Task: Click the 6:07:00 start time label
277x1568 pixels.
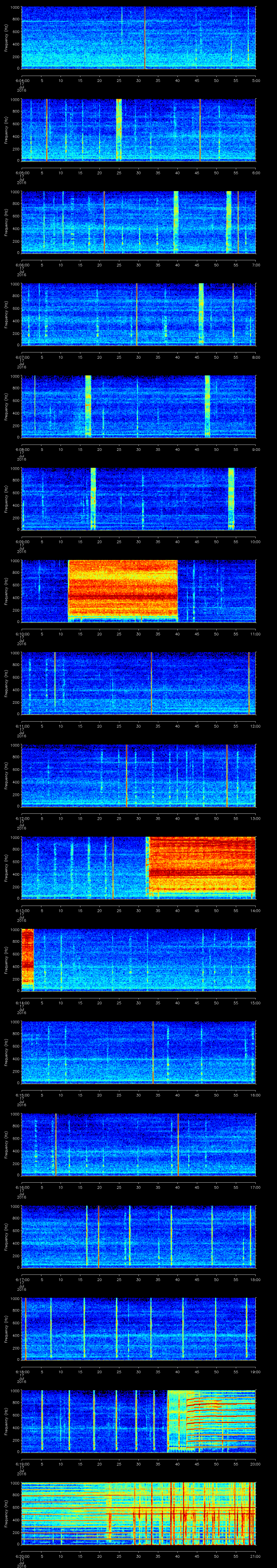Action: (22, 357)
